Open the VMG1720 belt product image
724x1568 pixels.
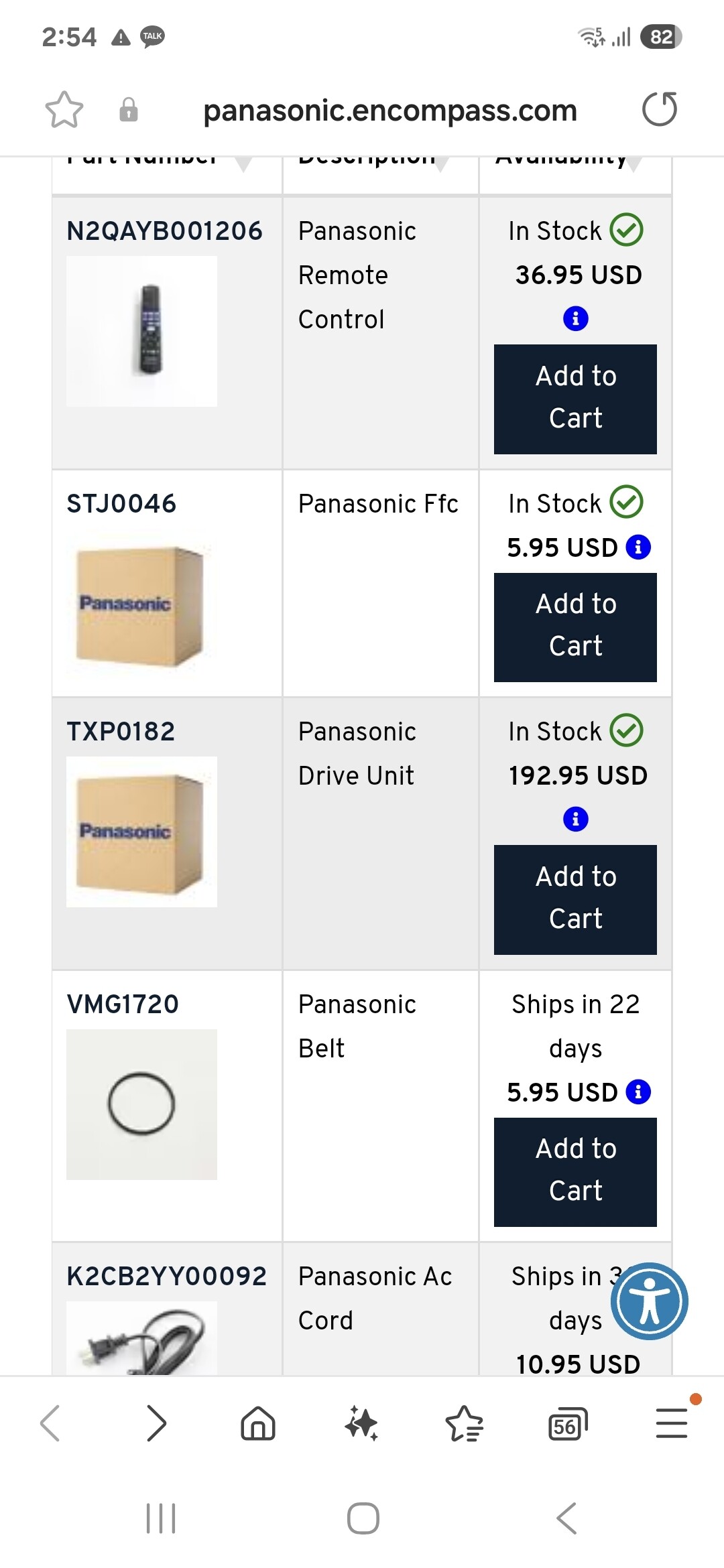[x=141, y=1104]
